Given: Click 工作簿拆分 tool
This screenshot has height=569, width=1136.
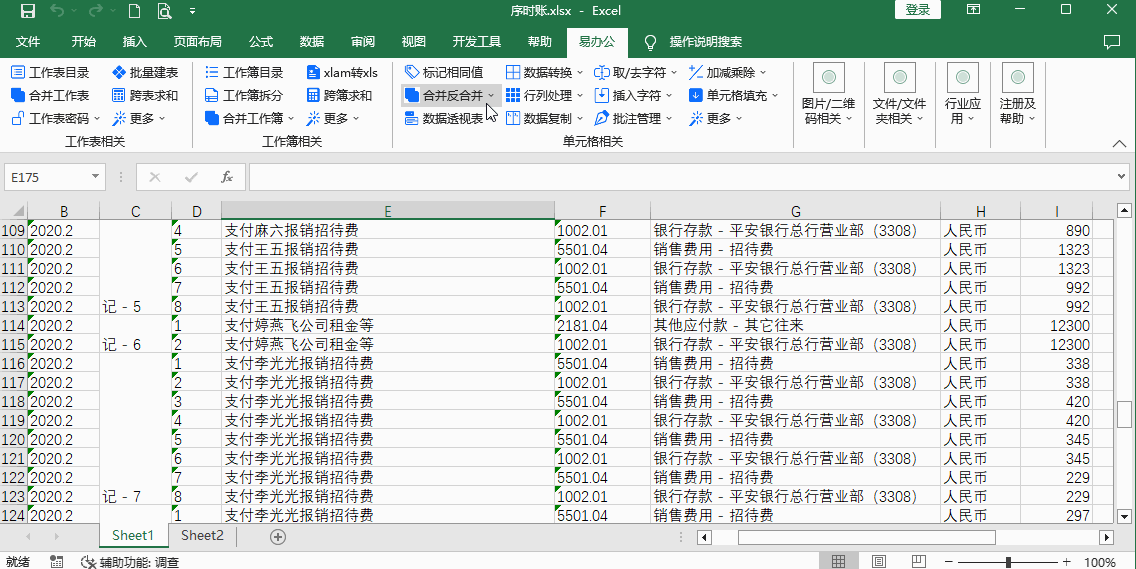Looking at the screenshot, I should click(244, 96).
